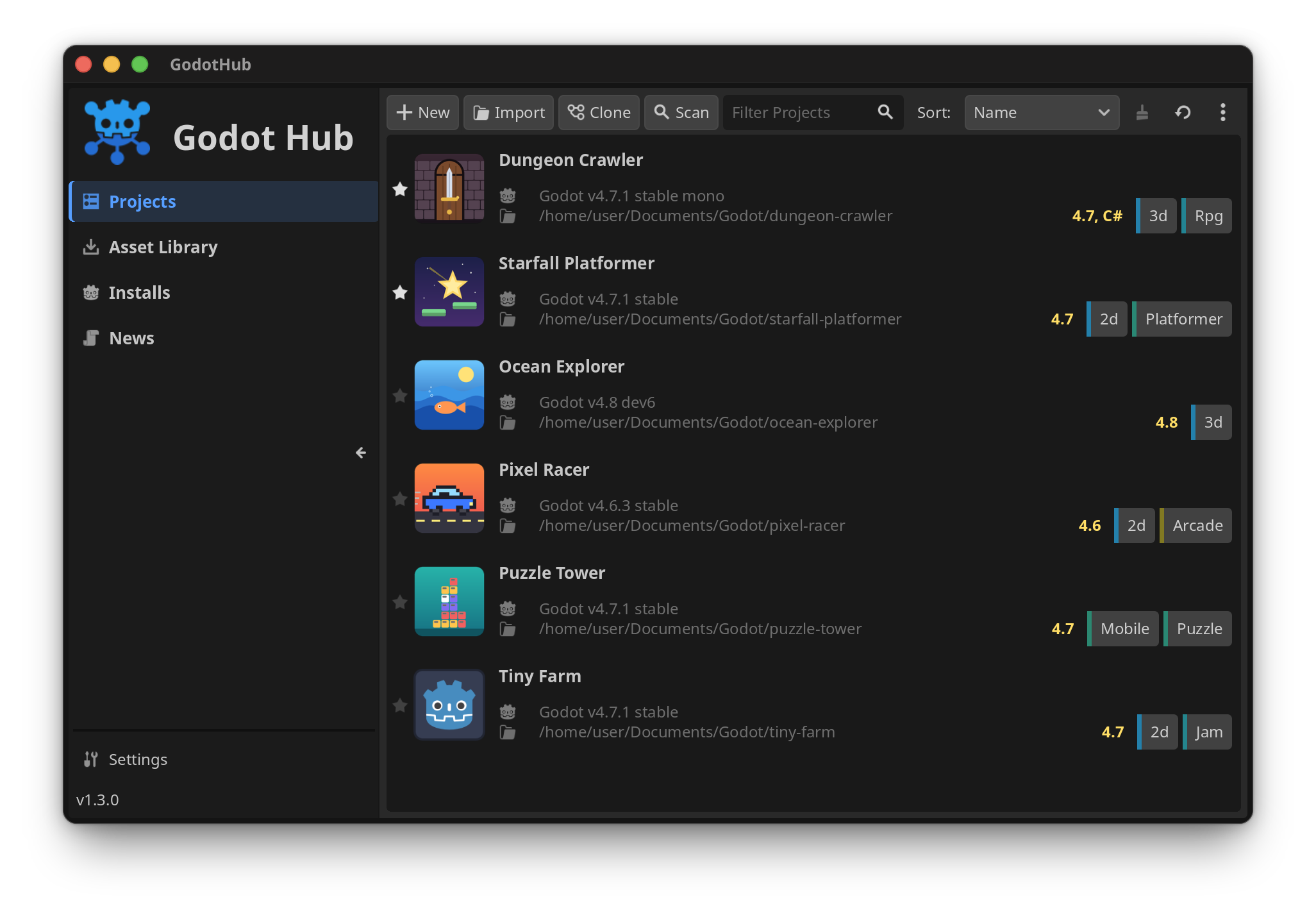Click Pixel Racer project icon
Viewport: 1316px width, 915px height.
point(449,498)
